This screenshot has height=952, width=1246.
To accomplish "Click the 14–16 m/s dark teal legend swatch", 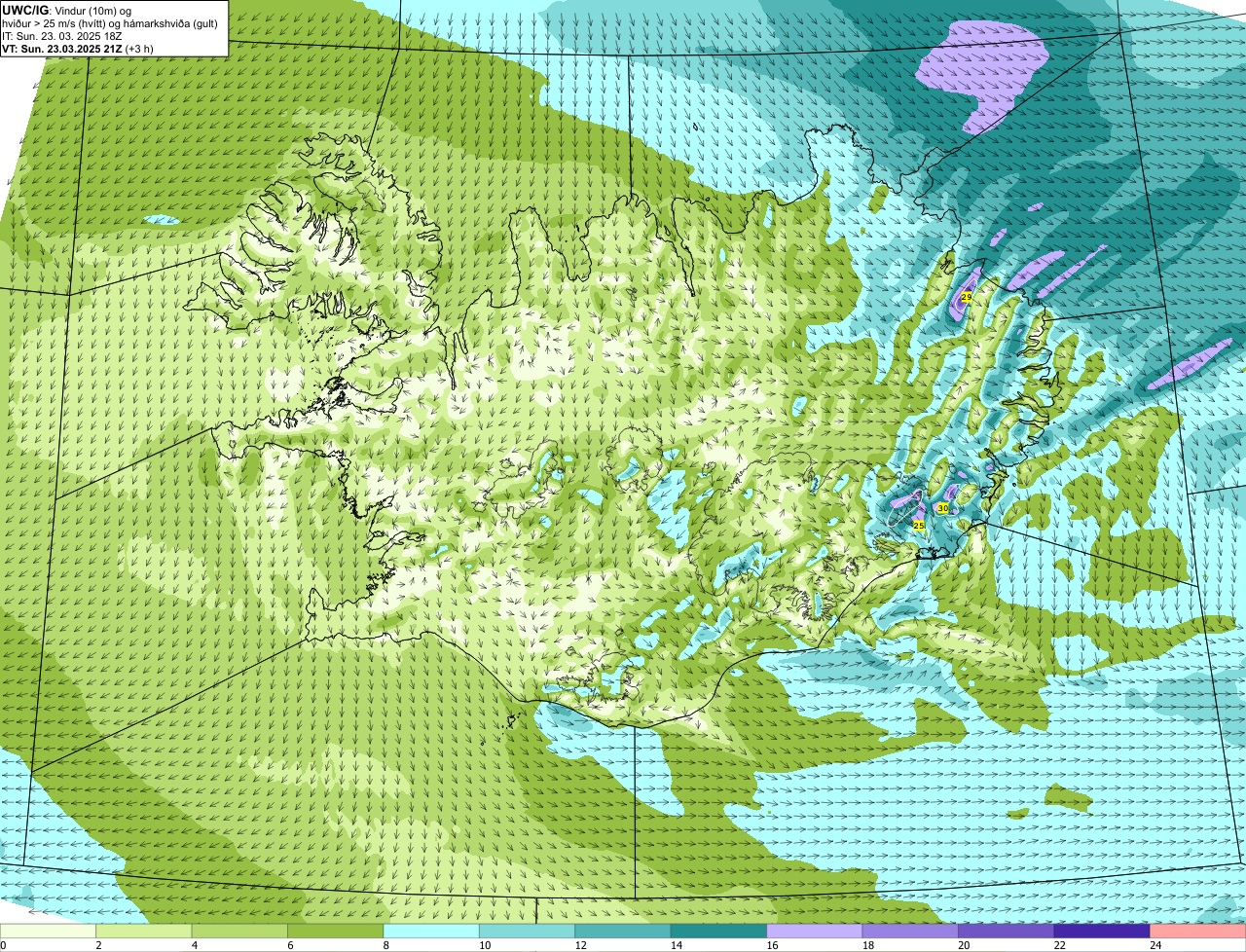I will tap(719, 931).
